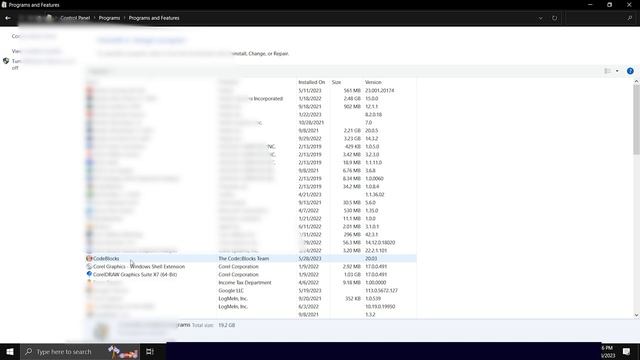The height and width of the screenshot is (360, 640).
Task: Select the size value 565 MB
Action: pyautogui.click(x=352, y=91)
